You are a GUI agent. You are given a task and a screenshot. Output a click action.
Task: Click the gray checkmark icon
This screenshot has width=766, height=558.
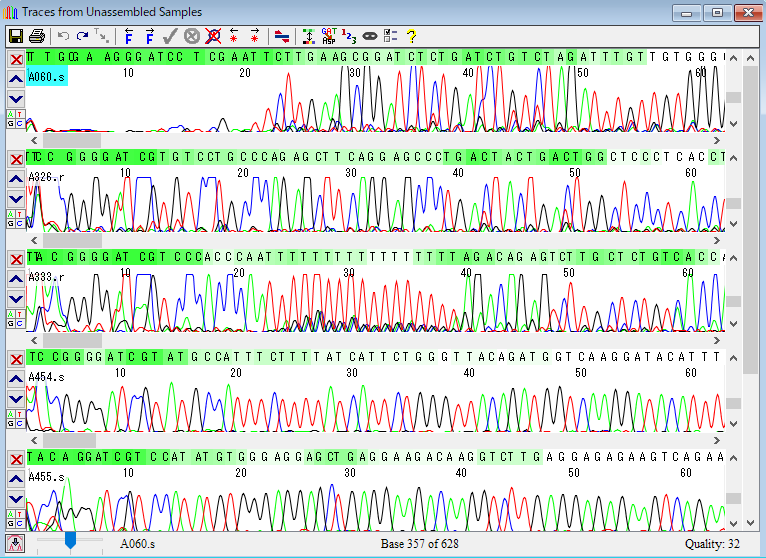pos(170,36)
